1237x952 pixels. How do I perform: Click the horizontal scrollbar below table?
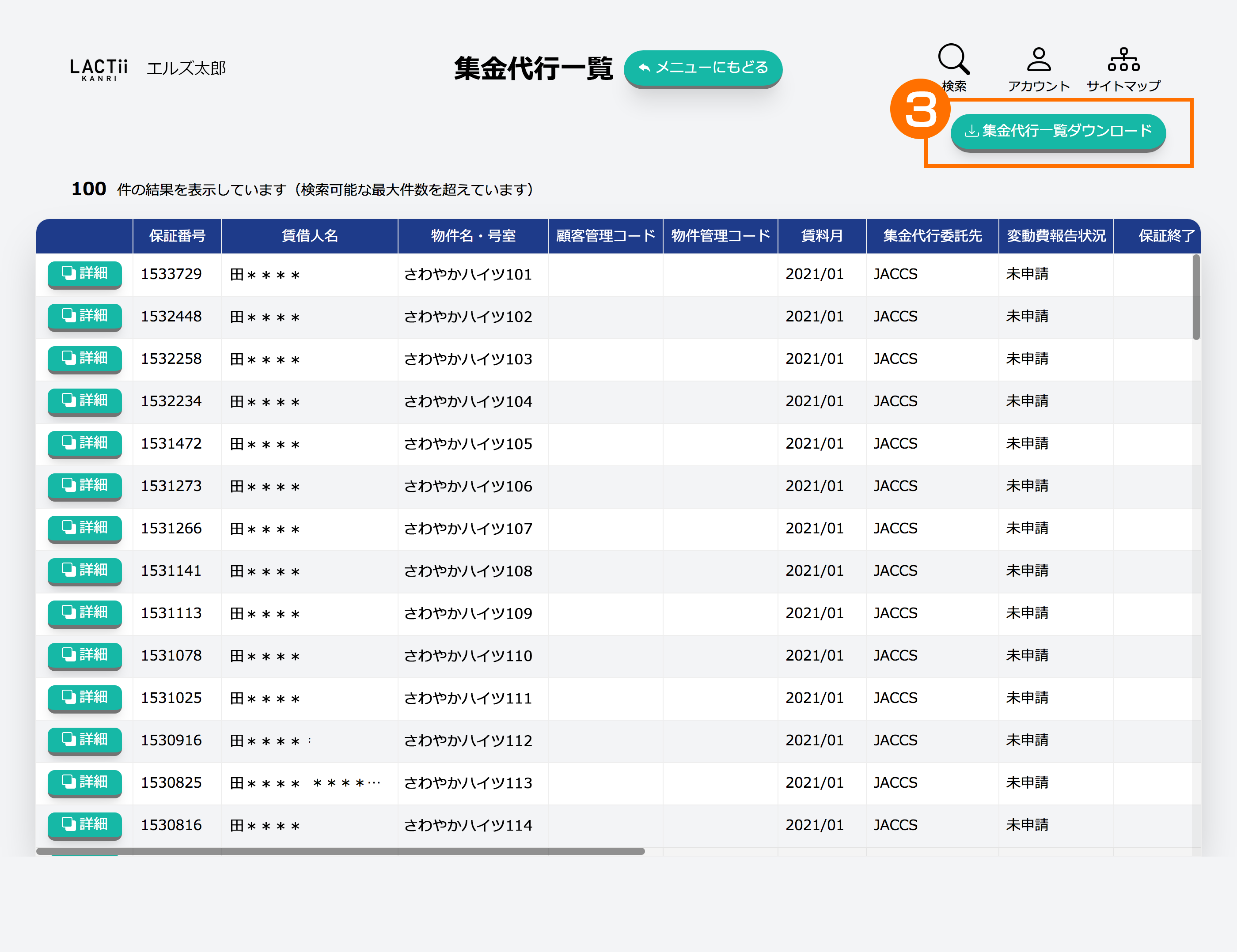(x=340, y=851)
